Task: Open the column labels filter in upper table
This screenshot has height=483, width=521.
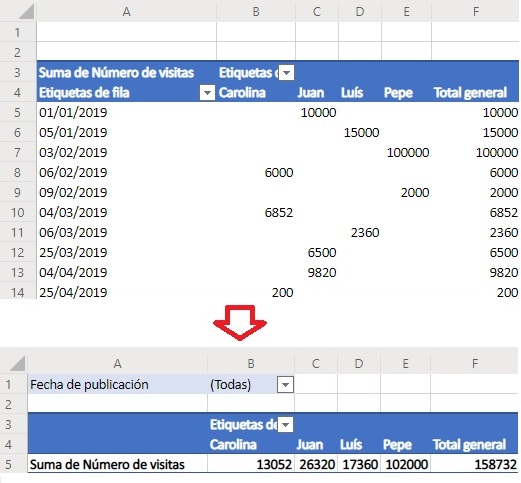Action: [286, 73]
